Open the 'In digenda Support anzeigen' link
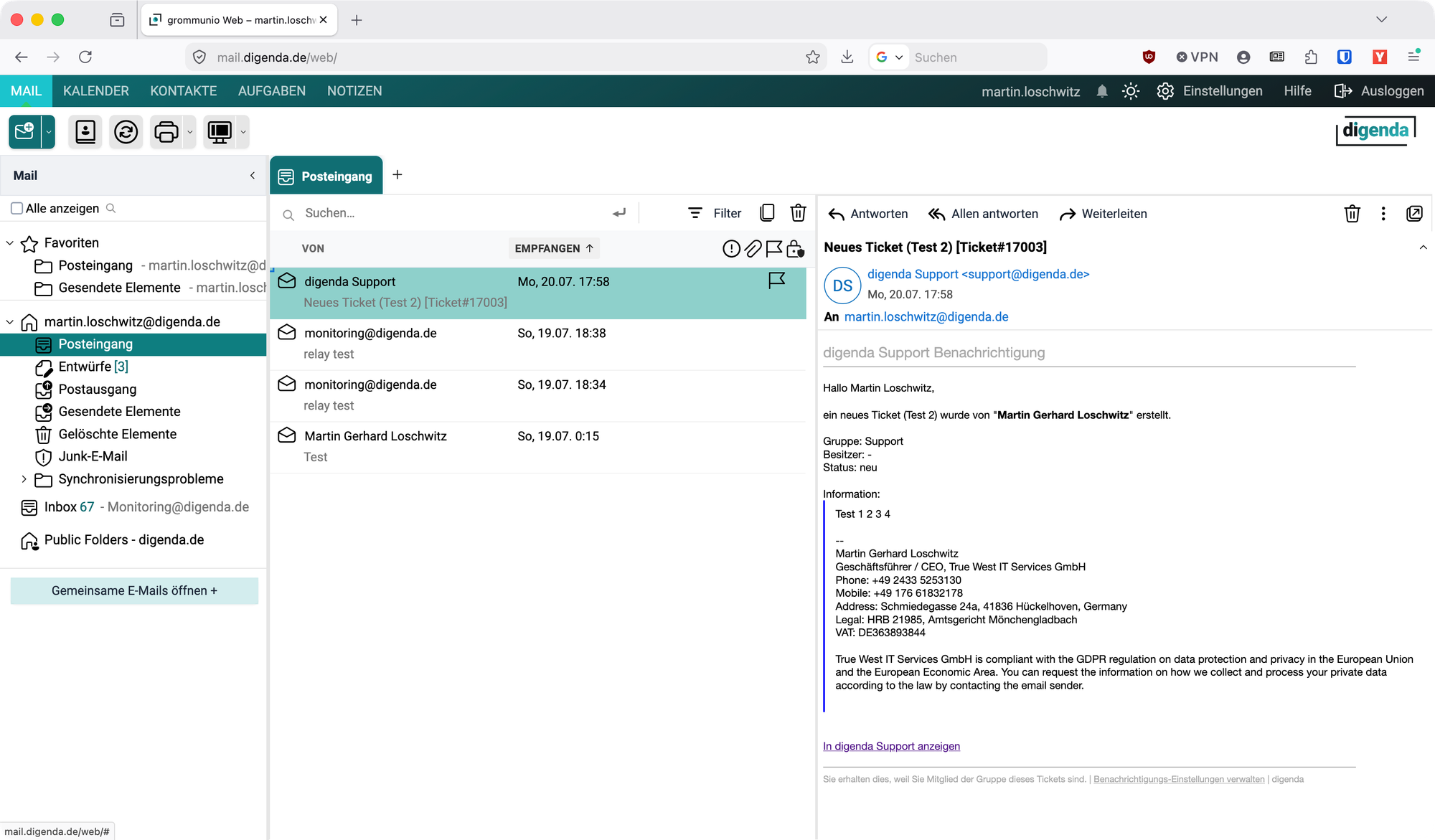 pyautogui.click(x=891, y=746)
